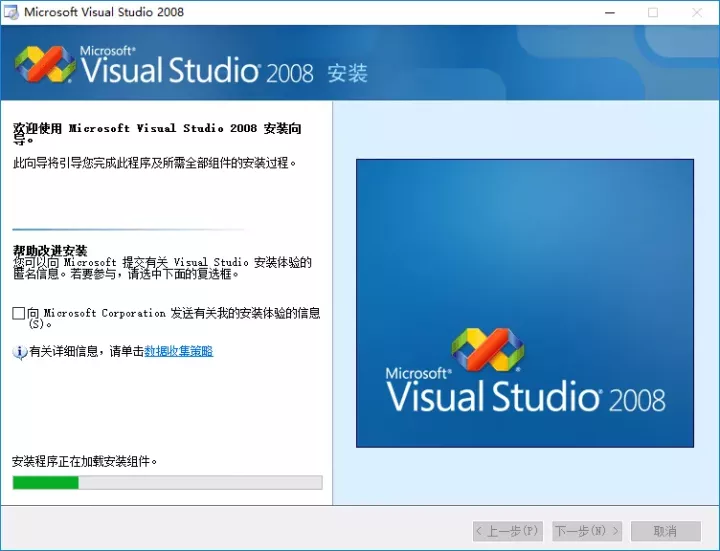Viewport: 720px width, 551px height.
Task: Click the Microsoft Visual Studio 2008 title bar text
Action: pyautogui.click(x=104, y=13)
